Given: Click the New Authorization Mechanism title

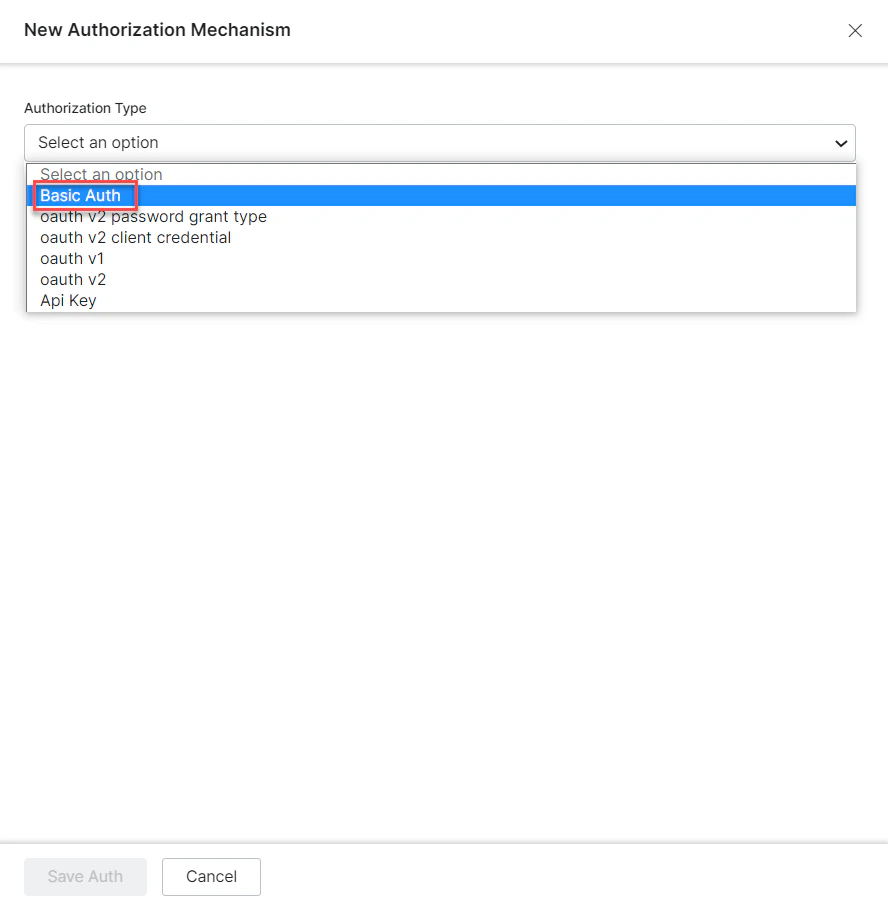Looking at the screenshot, I should pyautogui.click(x=157, y=30).
